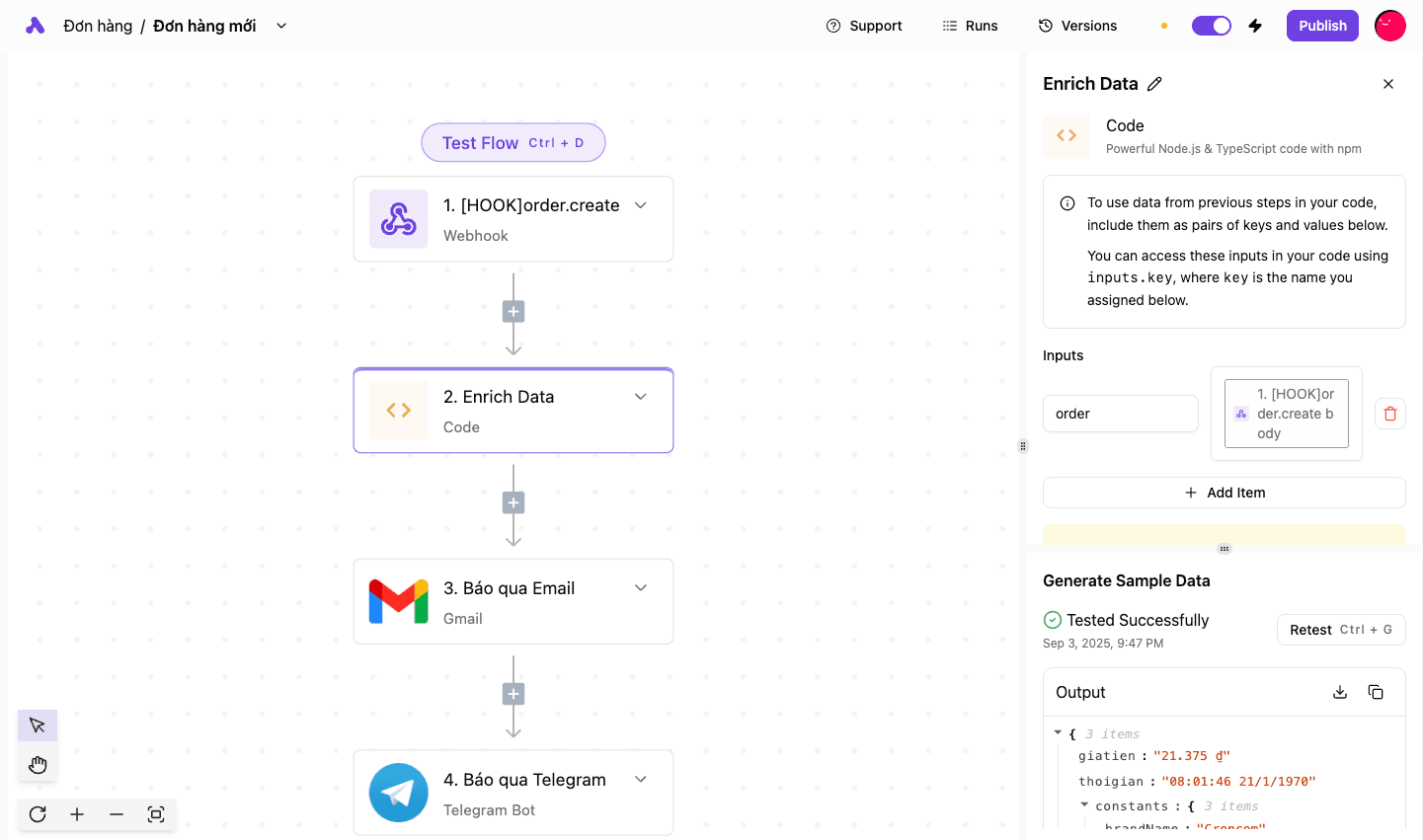Select the hand pan tool
The height and width of the screenshot is (840, 1423).
(x=37, y=763)
